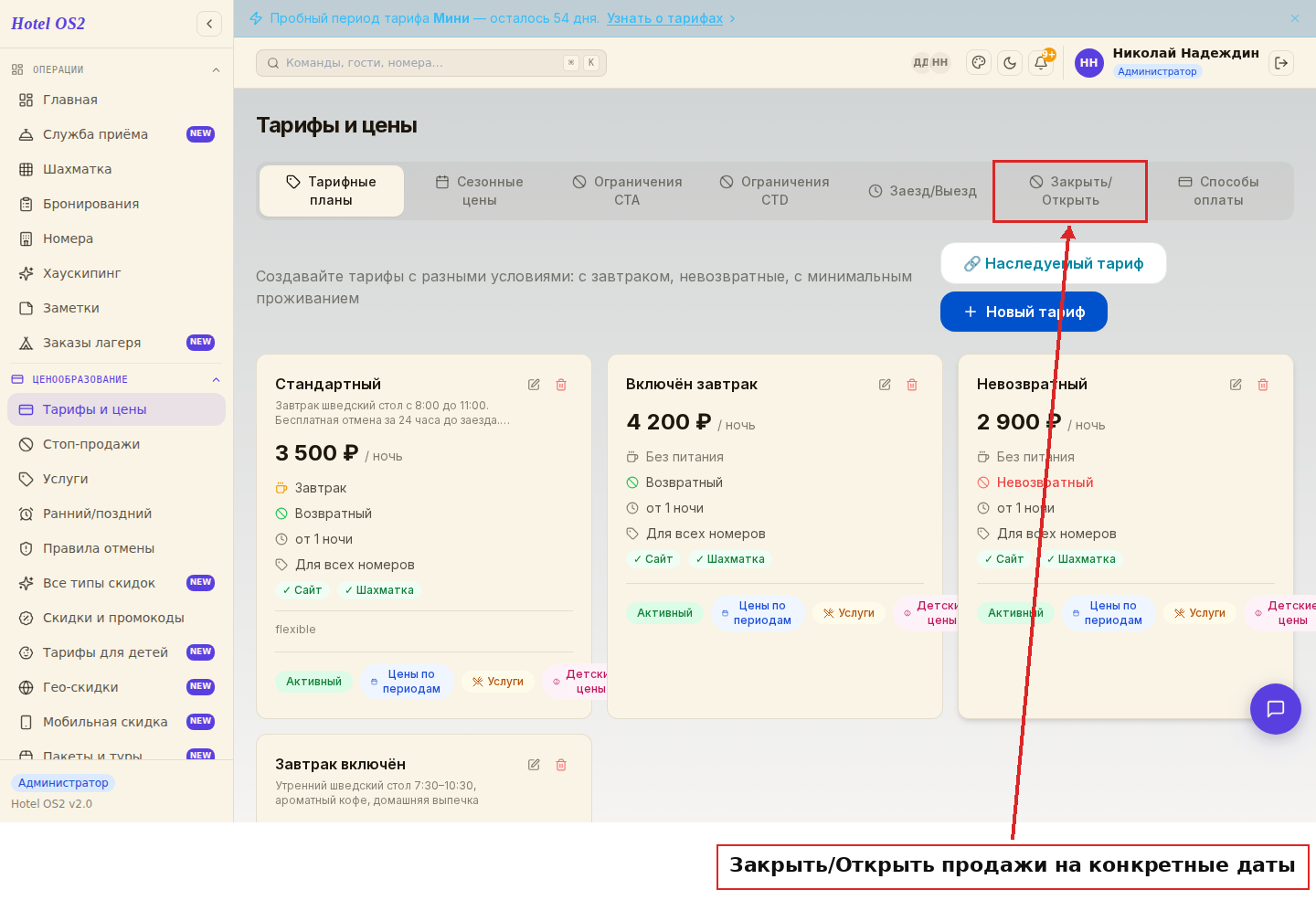The height and width of the screenshot is (911, 1316).
Task: Open Бронирования in the sidebar
Action: (x=116, y=204)
